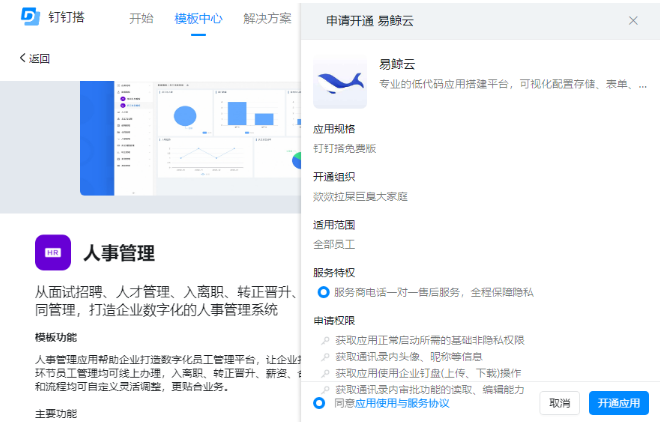
Task: Click the 开通应用 button
Action: tap(619, 403)
